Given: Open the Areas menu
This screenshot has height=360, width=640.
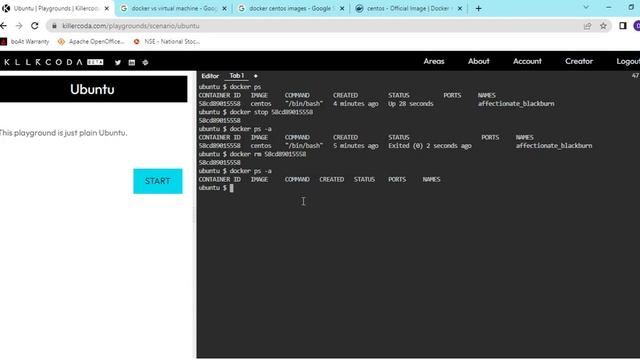Looking at the screenshot, I should coord(433,61).
